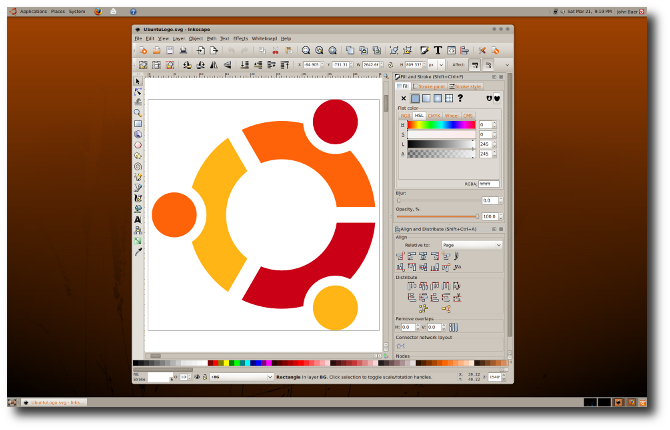Open the 'Relative to' Page dropdown
The image size is (670, 430).
[472, 245]
